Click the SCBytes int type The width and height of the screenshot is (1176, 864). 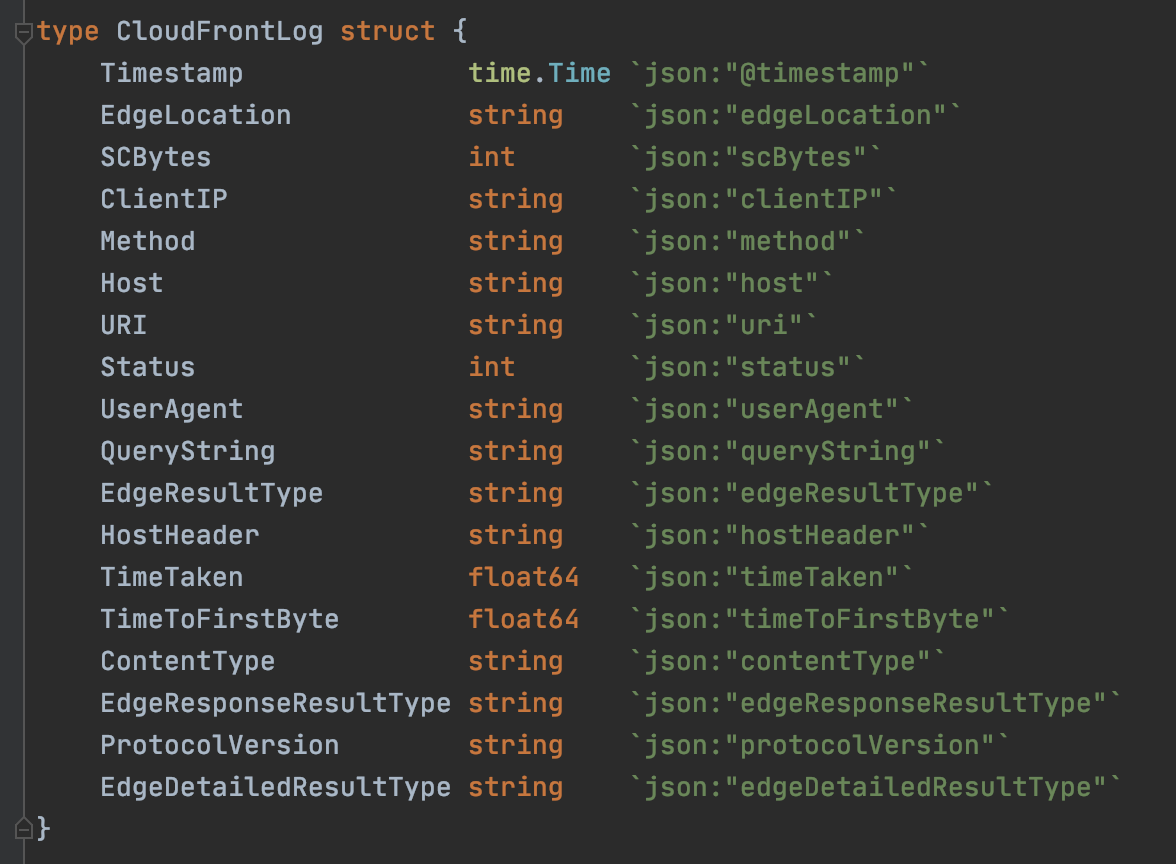coord(492,158)
